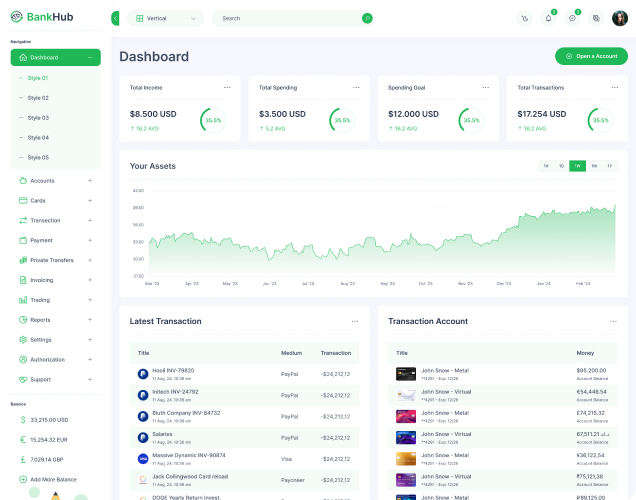Screen dimensions: 636x500
Task: Select the 1W chart range
Action: point(577,166)
